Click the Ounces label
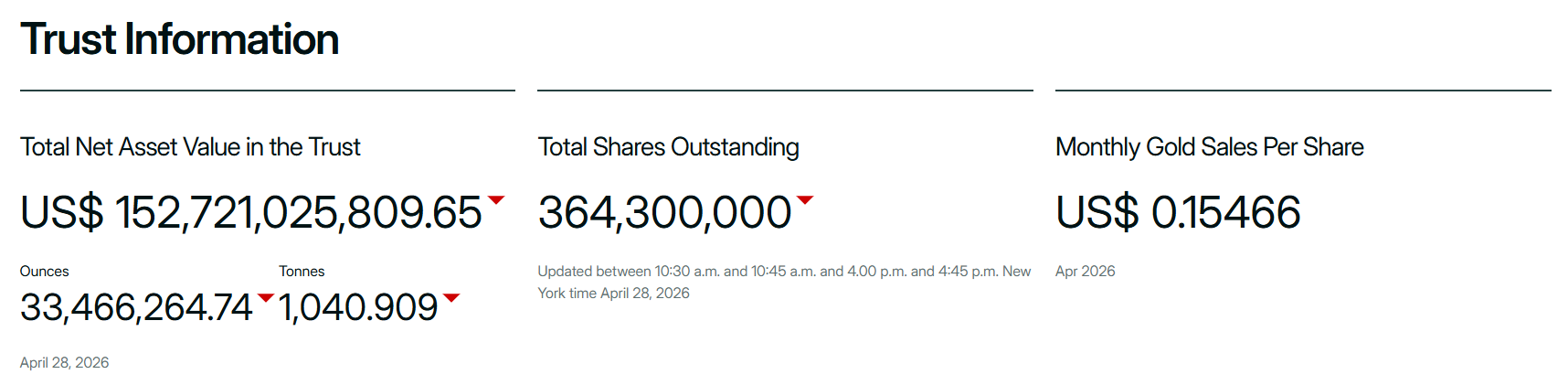 [x=44, y=272]
